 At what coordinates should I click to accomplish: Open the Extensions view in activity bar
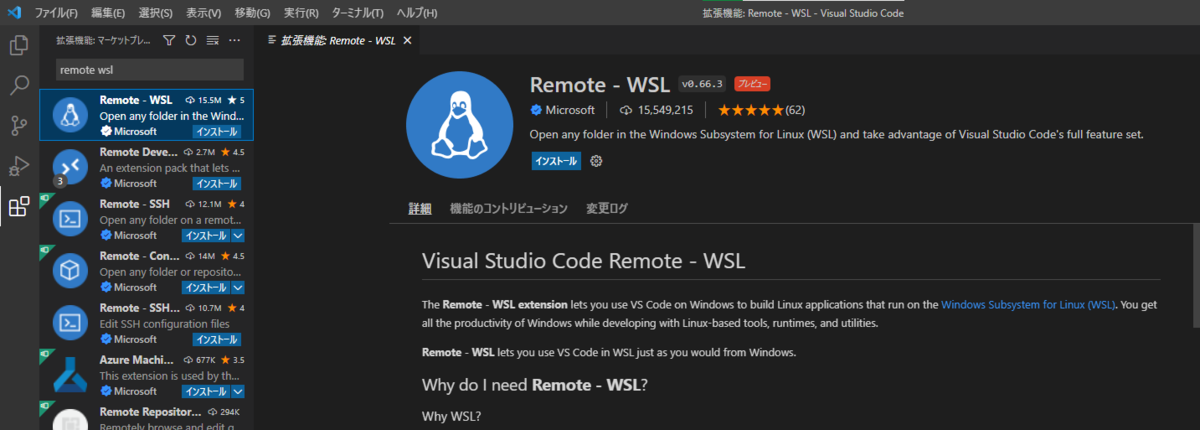point(18,207)
